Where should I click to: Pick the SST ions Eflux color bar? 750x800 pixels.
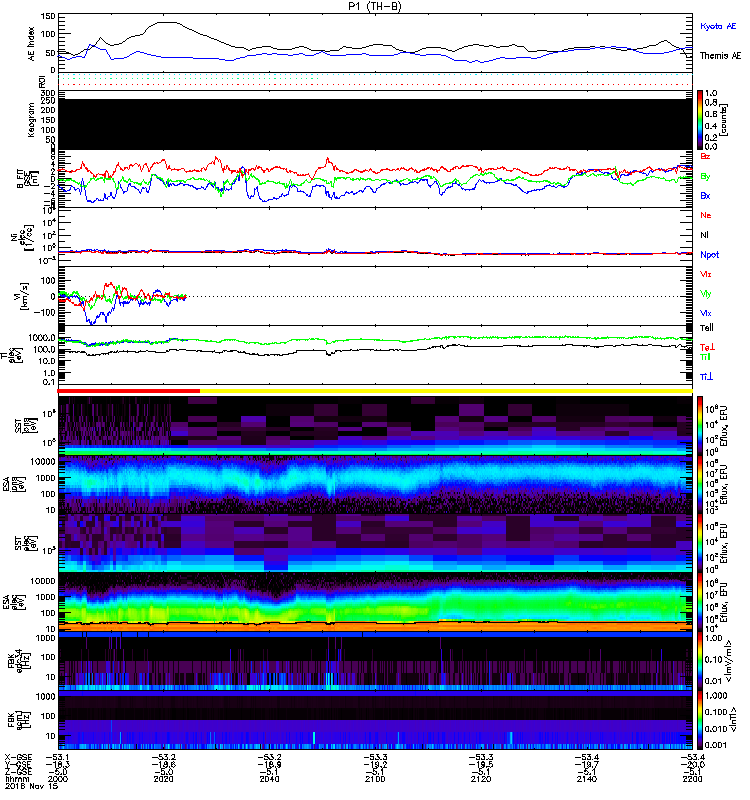point(700,426)
